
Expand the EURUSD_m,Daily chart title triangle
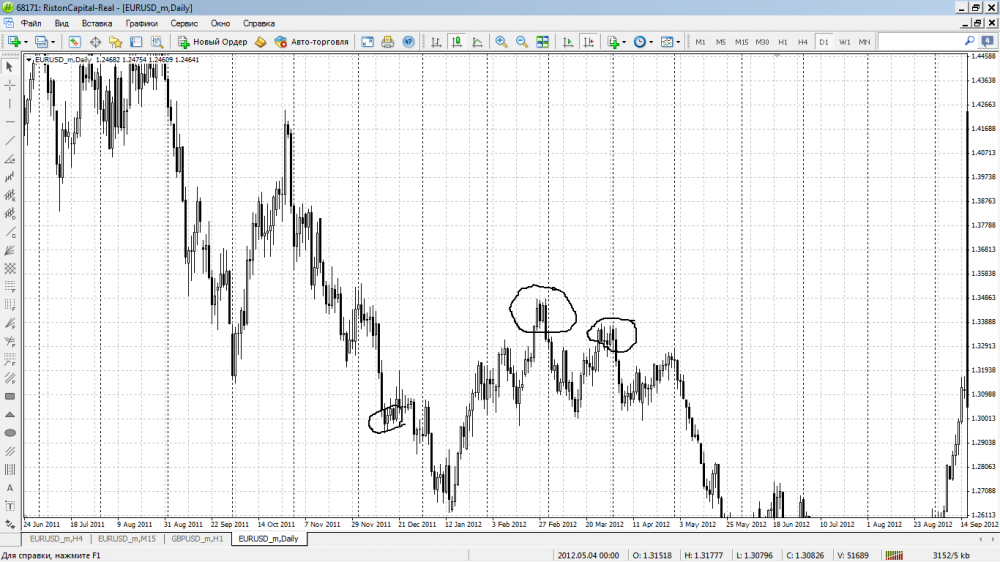[x=29, y=60]
